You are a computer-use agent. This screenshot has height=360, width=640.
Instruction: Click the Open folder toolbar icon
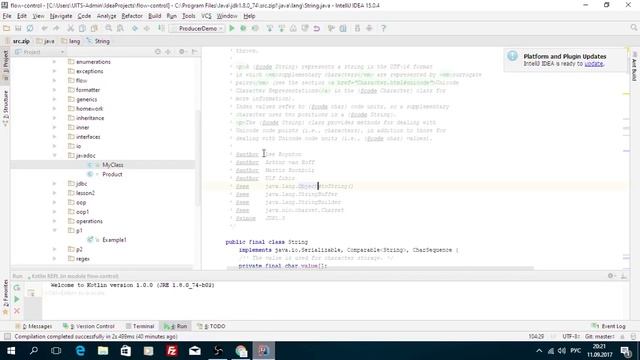pyautogui.click(x=6, y=28)
